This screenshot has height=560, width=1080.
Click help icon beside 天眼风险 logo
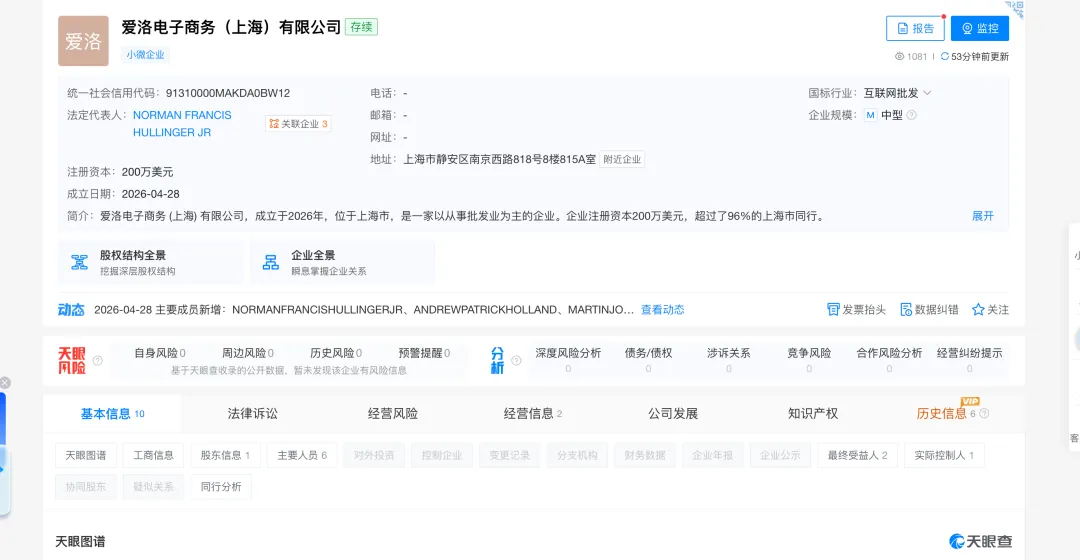pos(98,360)
